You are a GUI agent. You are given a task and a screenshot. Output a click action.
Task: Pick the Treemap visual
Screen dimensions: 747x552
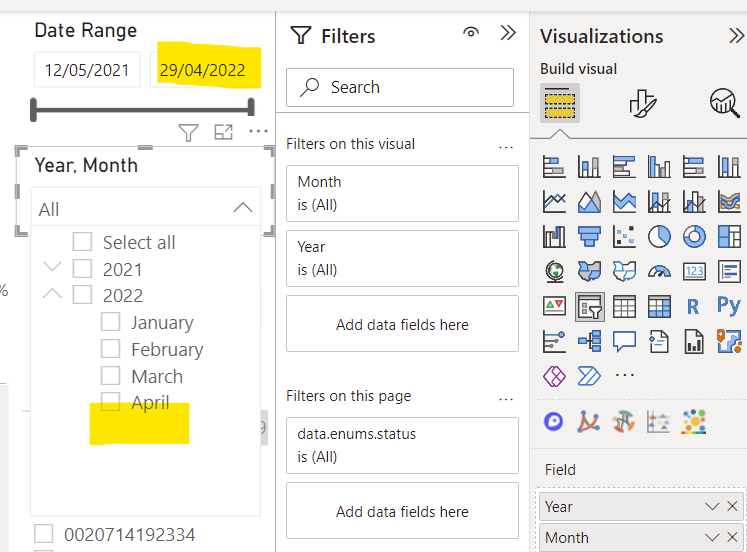point(729,237)
